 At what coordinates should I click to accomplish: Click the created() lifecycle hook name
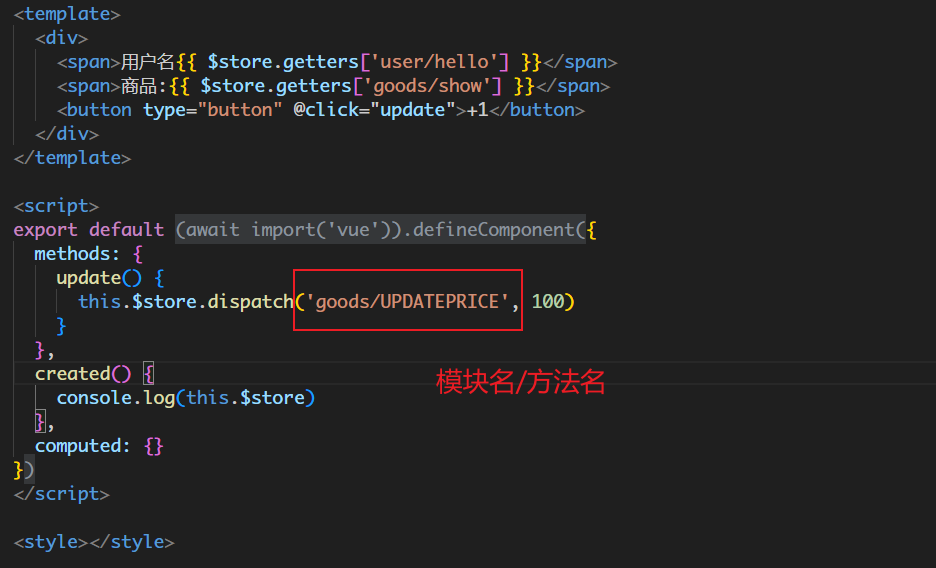pyautogui.click(x=72, y=373)
